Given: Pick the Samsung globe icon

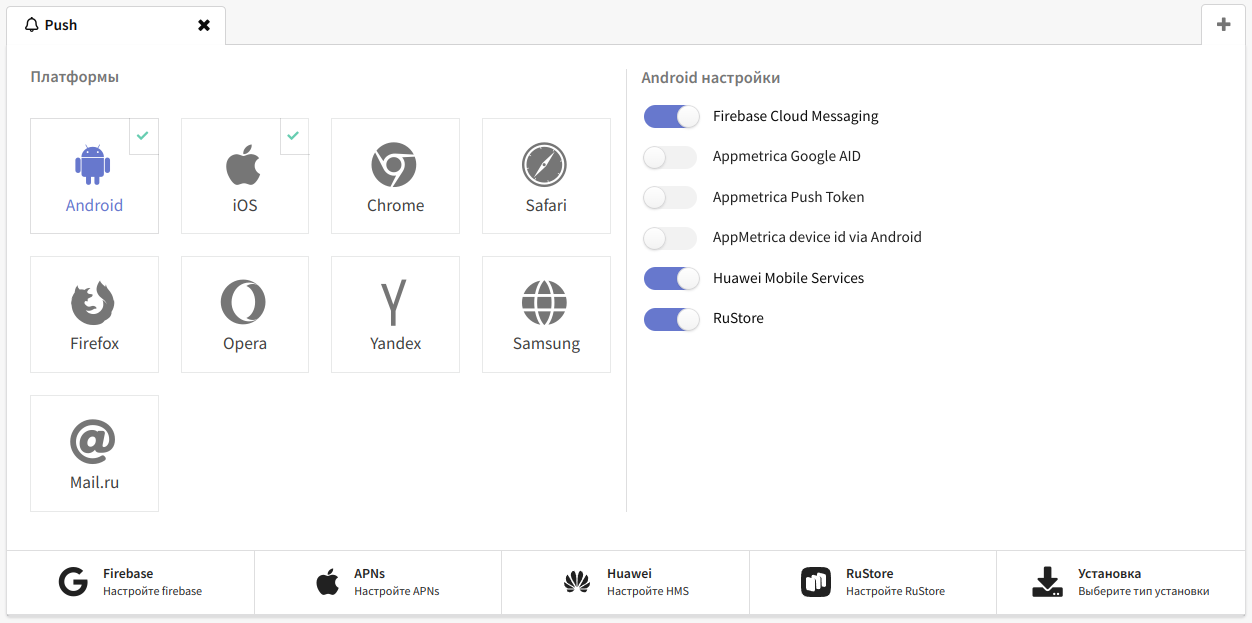Looking at the screenshot, I should point(545,303).
